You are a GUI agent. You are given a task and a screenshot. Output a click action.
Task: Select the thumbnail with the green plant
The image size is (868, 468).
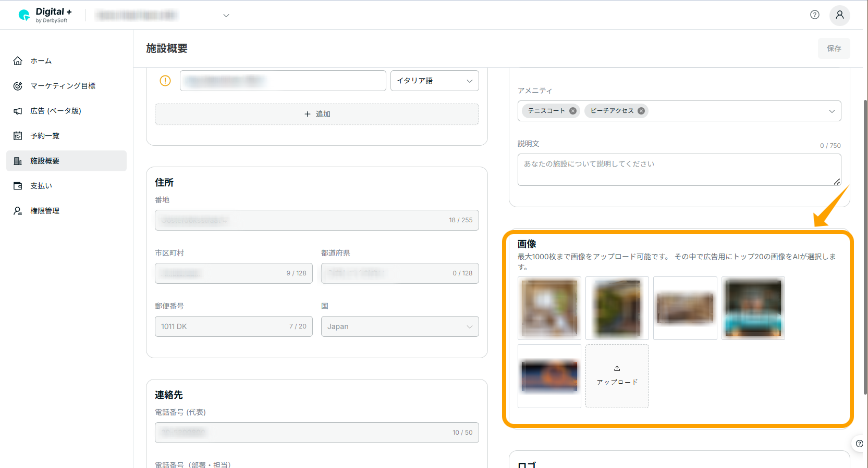click(617, 308)
